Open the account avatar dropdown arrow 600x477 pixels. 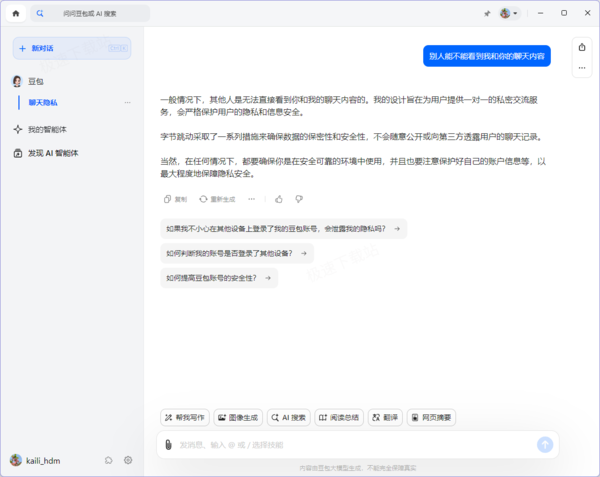point(515,13)
